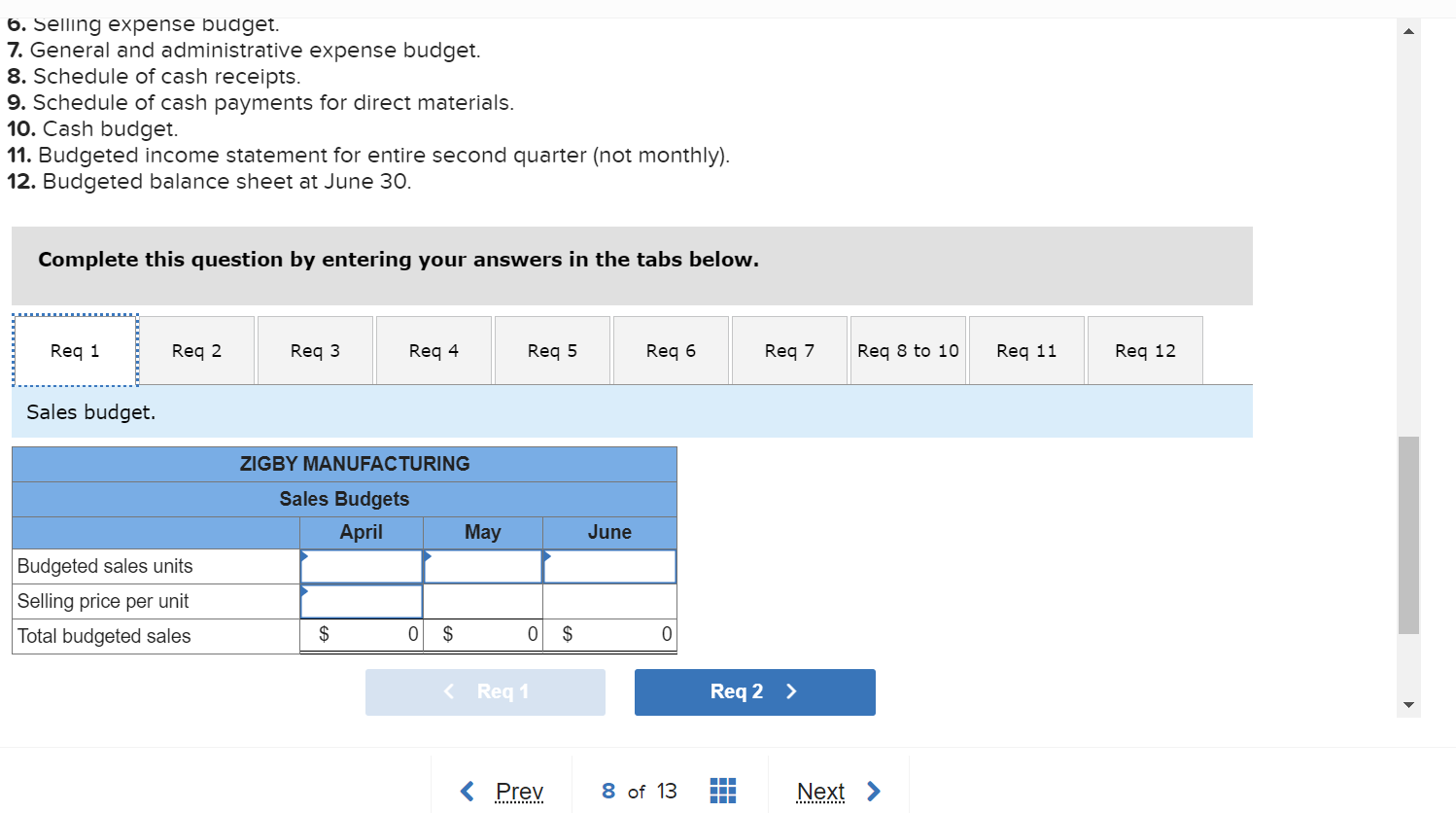
Task: Select the Req 8 to 10 tab
Action: click(907, 350)
